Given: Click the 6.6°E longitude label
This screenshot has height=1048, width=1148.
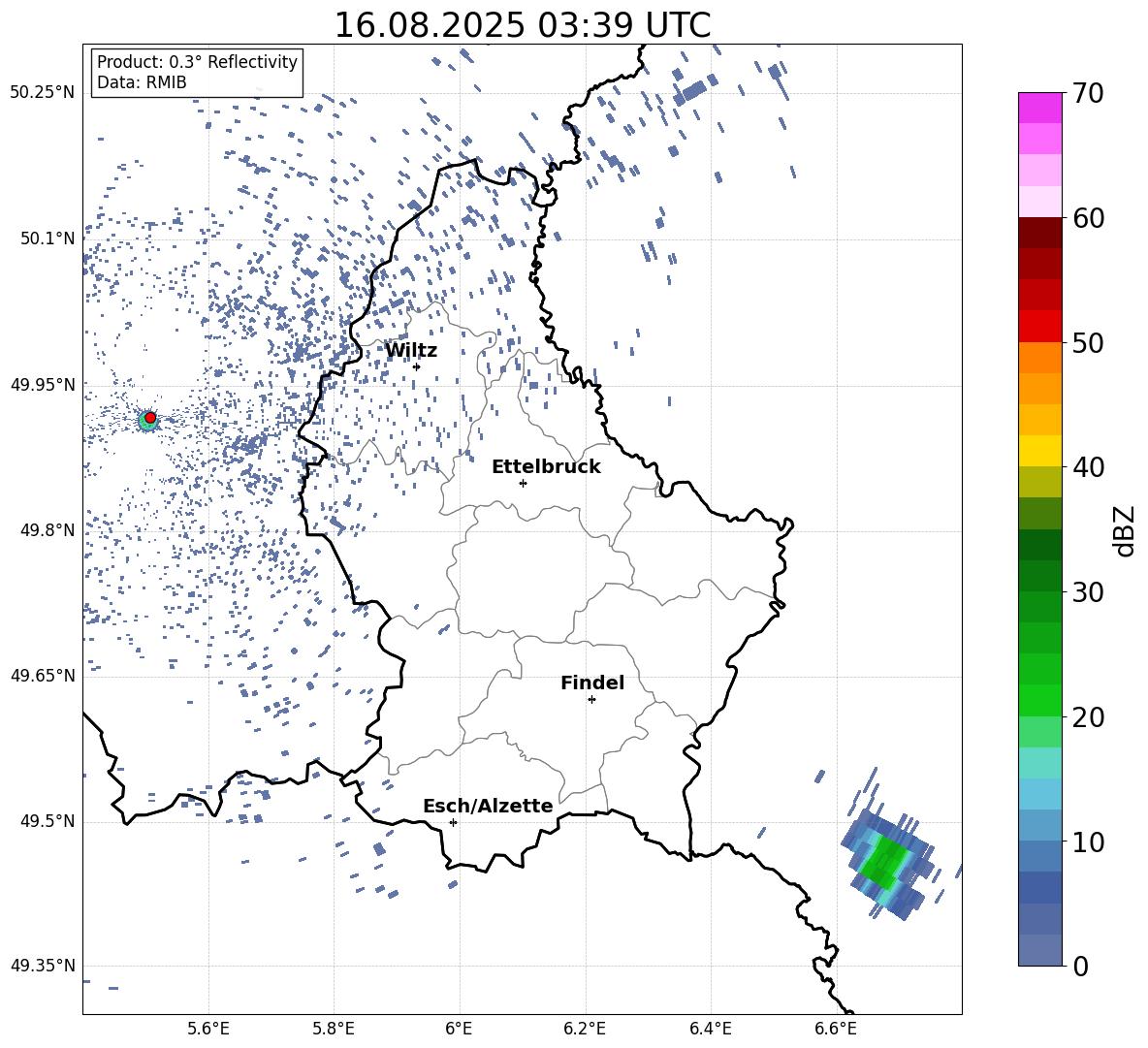Looking at the screenshot, I should pyautogui.click(x=836, y=1029).
